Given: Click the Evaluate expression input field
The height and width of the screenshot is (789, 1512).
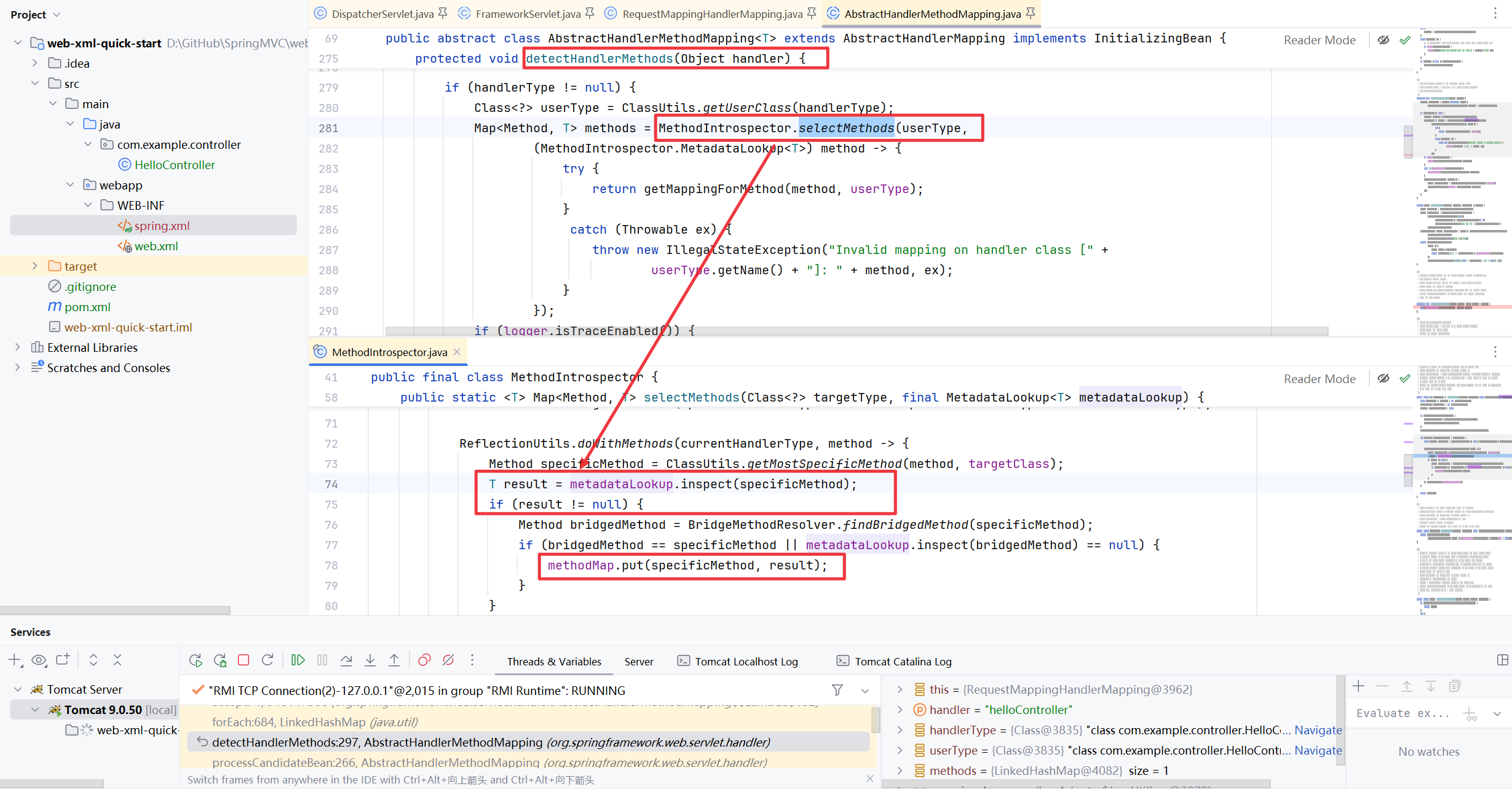Looking at the screenshot, I should coord(1402,713).
